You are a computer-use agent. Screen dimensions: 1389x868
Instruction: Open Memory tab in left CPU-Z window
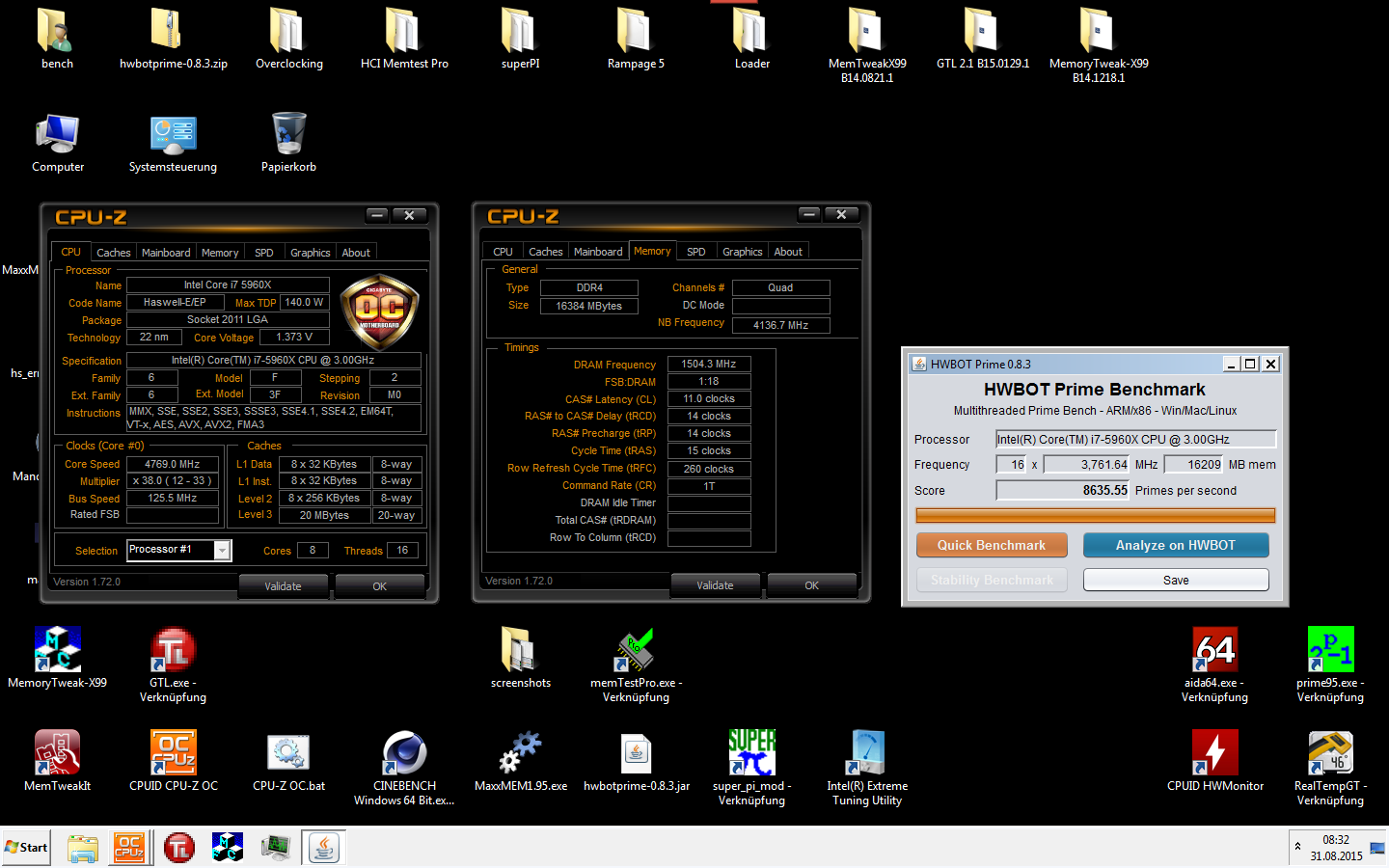(220, 253)
